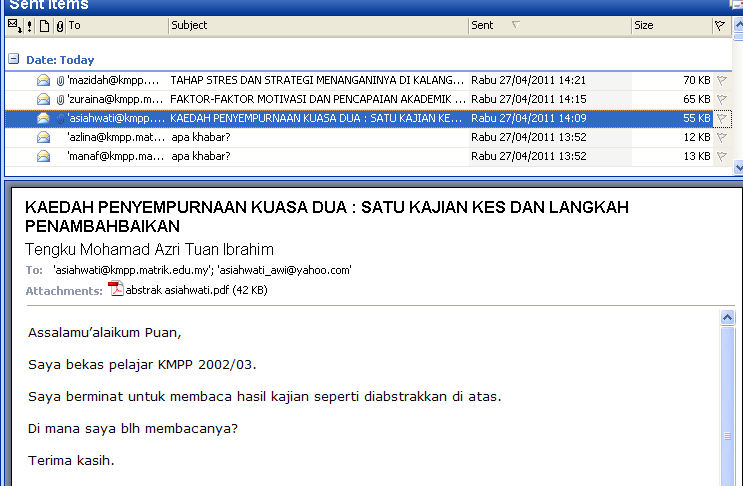743x486 pixels.
Task: Click the greeting 'Assalamu'alaikum Puan,'
Action: pyautogui.click(x=105, y=333)
